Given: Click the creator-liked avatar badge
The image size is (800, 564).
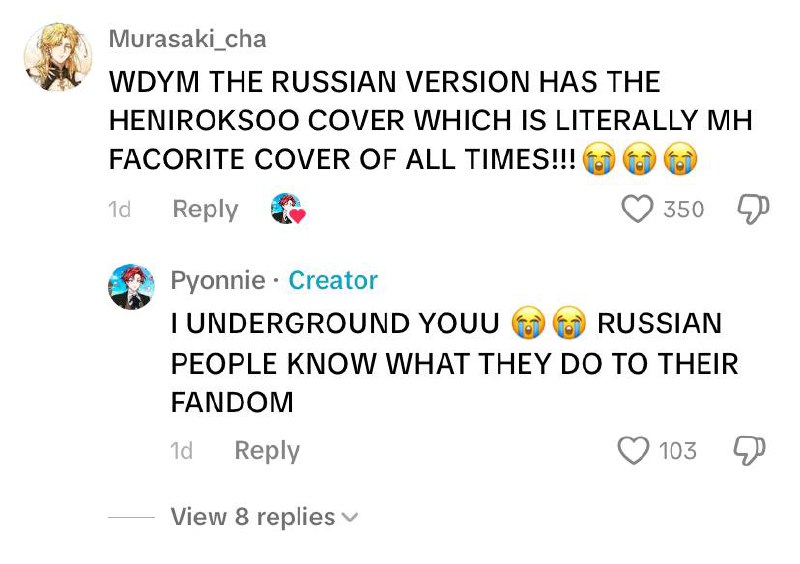Looking at the screenshot, I should (x=288, y=209).
